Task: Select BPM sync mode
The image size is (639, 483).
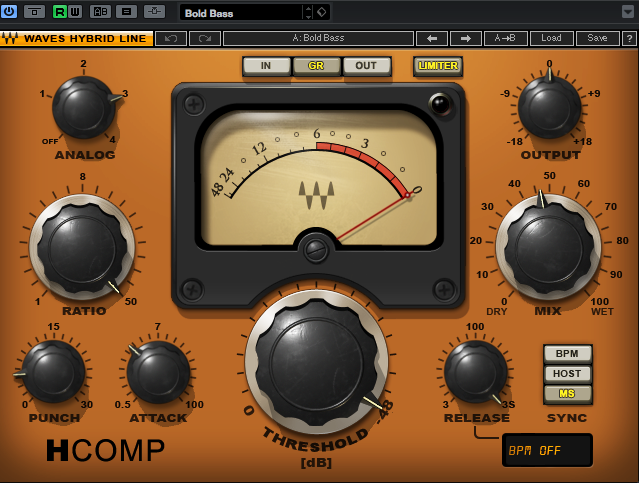Action: pyautogui.click(x=567, y=354)
